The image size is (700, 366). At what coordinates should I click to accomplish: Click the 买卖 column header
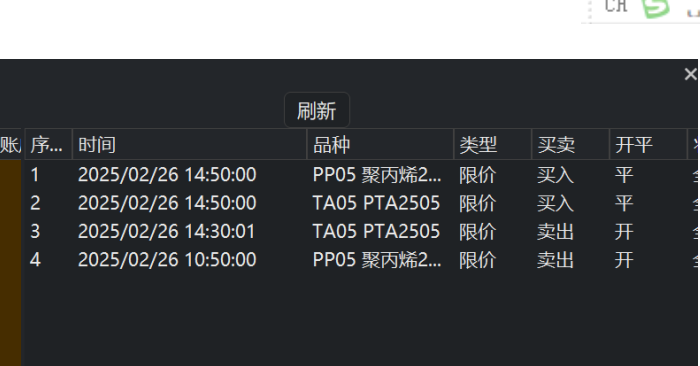(571, 145)
